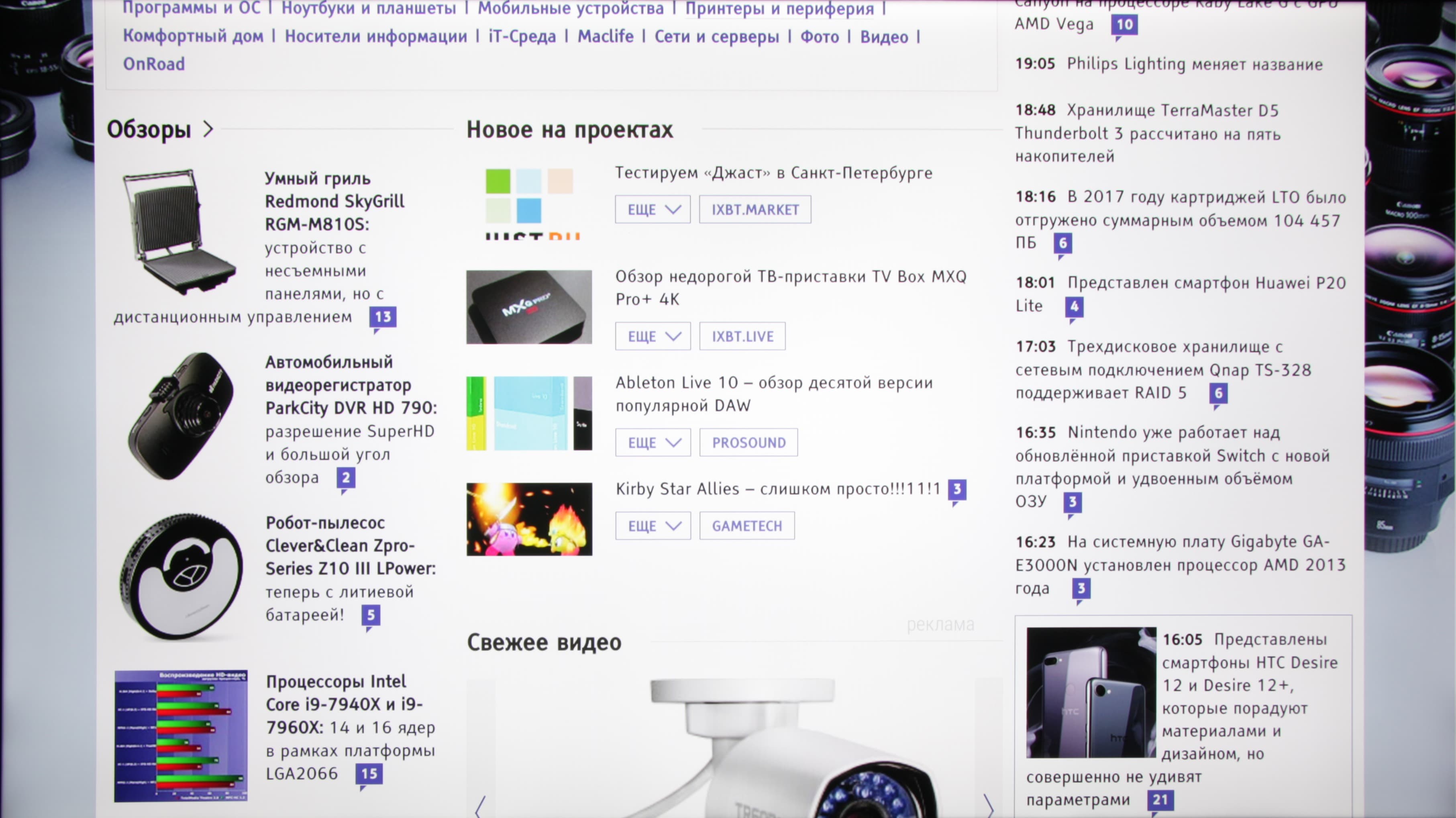The image size is (1456, 818).
Task: Go to Сети и серверы section
Action: coord(716,37)
